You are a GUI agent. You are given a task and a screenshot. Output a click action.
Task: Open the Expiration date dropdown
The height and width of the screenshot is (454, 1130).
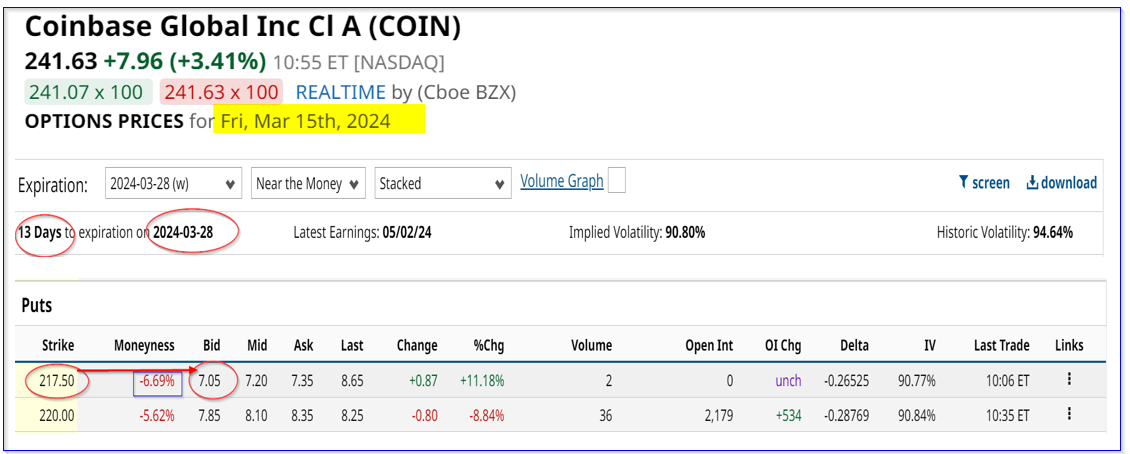pos(174,184)
